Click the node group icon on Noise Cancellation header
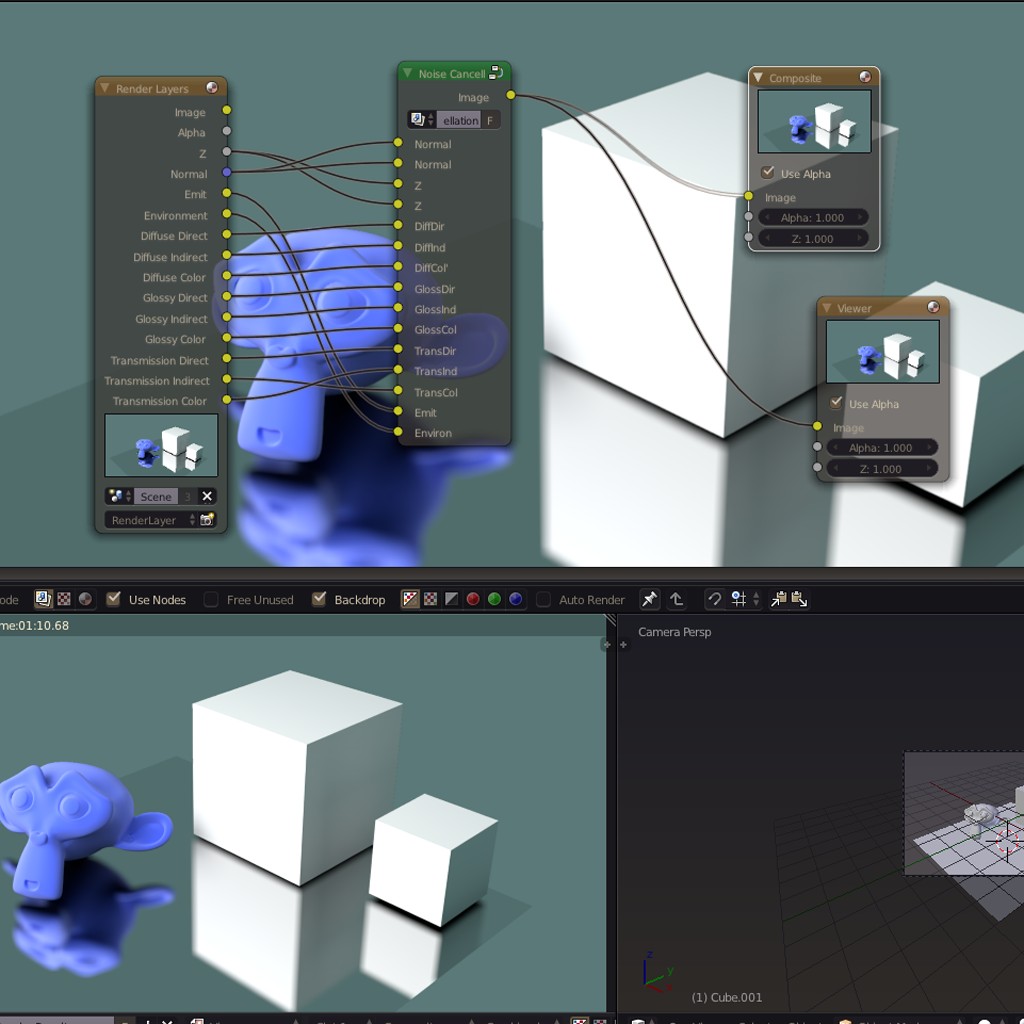Image resolution: width=1024 pixels, height=1024 pixels. tap(496, 74)
